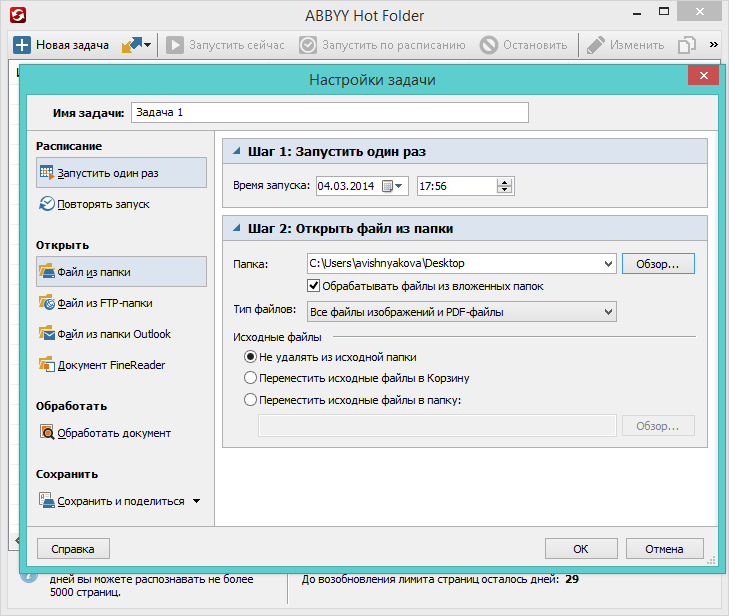Screen dimensions: 729x616
Task: Click the New task plus icon
Action: [21, 45]
